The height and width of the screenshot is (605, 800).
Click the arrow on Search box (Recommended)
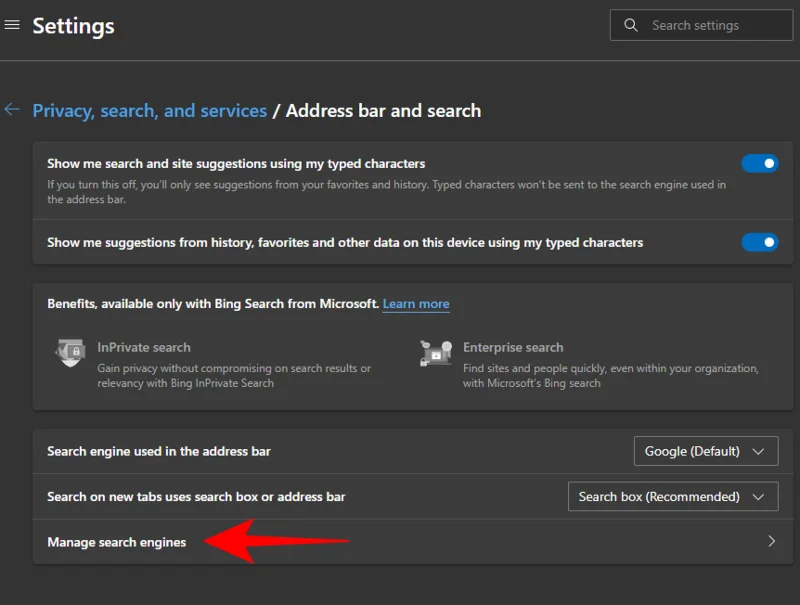click(x=759, y=496)
